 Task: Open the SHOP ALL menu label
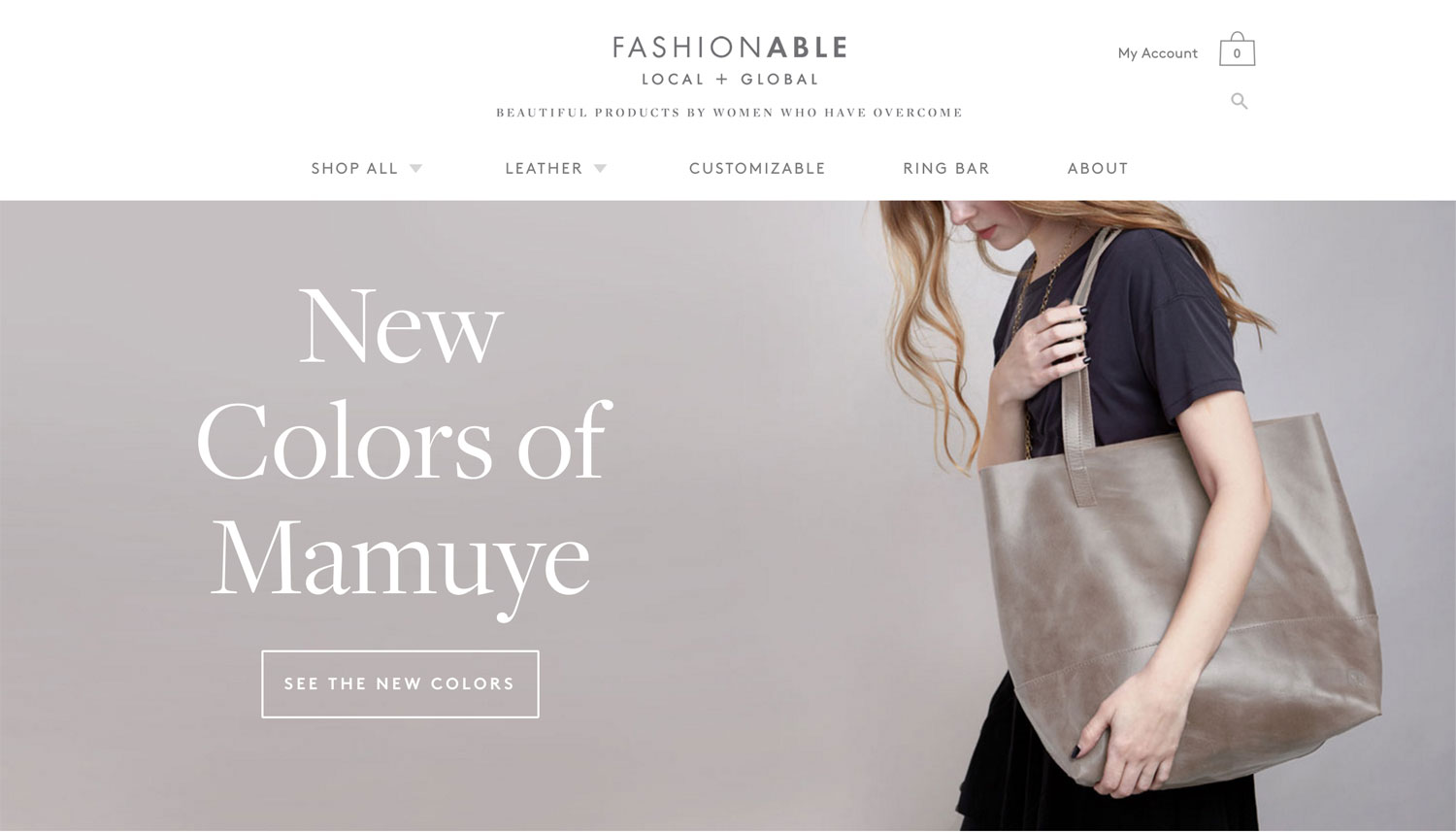pos(354,169)
